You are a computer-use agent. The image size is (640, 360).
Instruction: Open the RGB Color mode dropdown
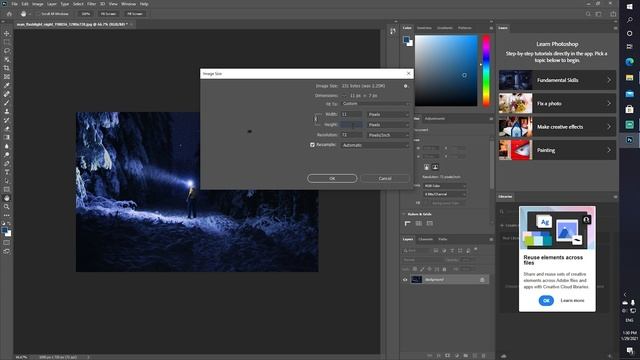[444, 186]
